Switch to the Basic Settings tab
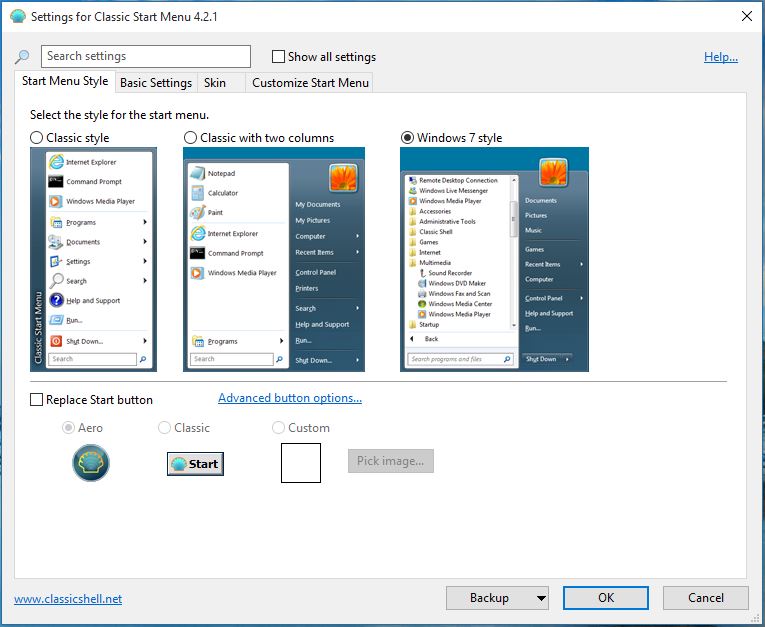 click(156, 82)
